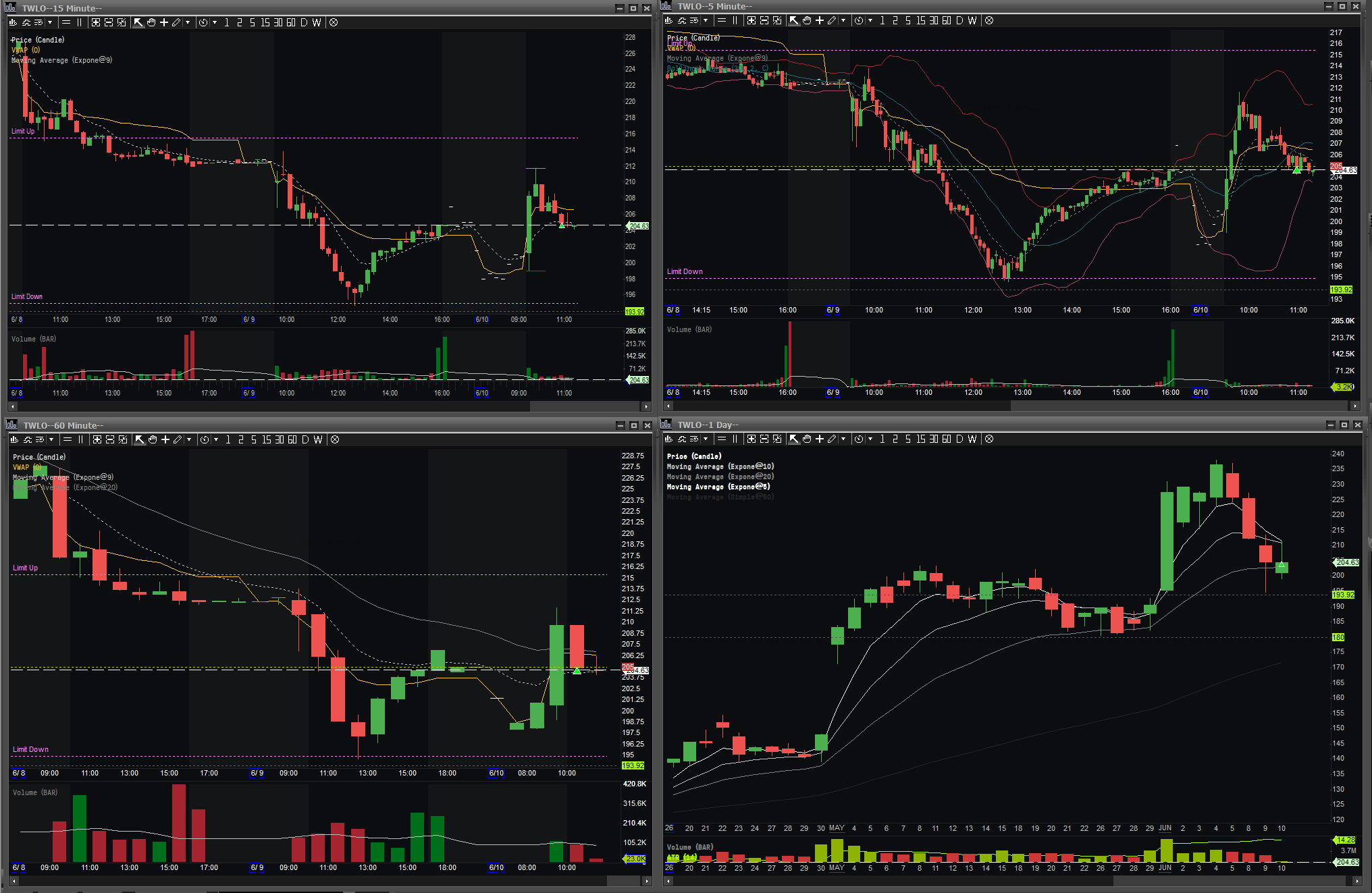Switch 5 Minute chart to 15-minute interval
Screen dimensions: 1372x893
[921, 20]
